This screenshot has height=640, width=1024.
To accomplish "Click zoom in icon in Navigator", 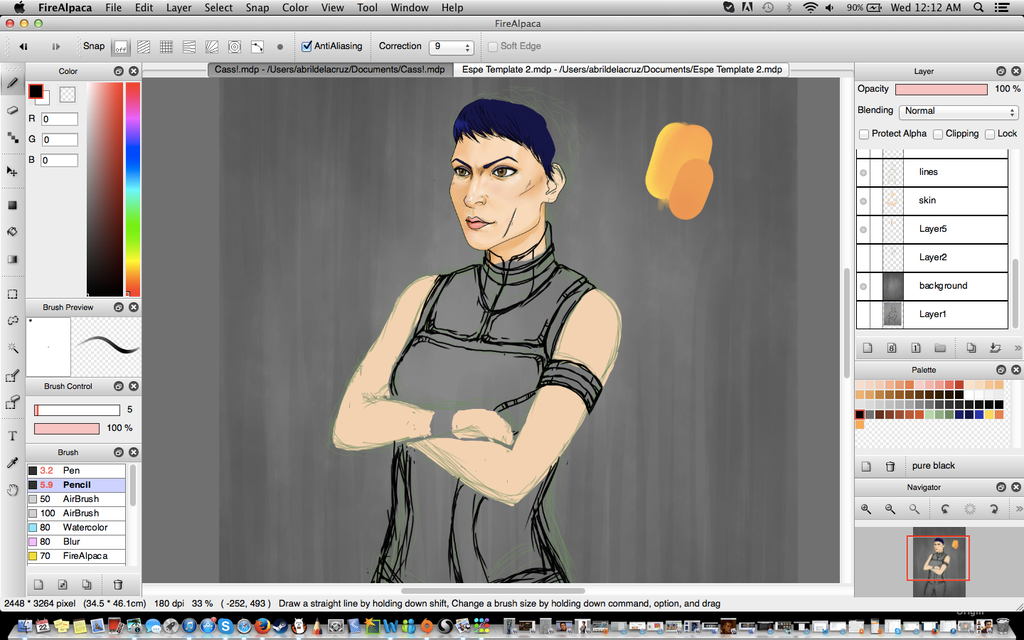I will tap(867, 509).
